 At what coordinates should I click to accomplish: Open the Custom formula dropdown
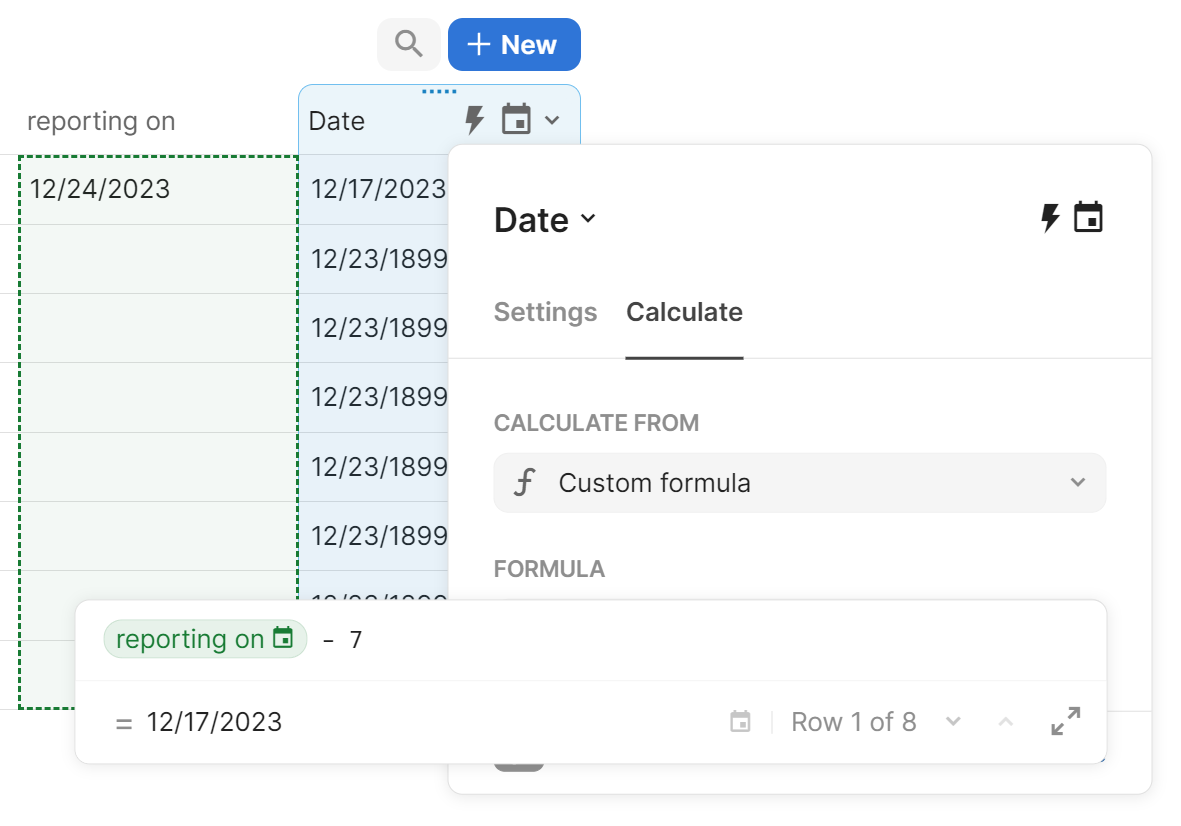click(x=800, y=483)
